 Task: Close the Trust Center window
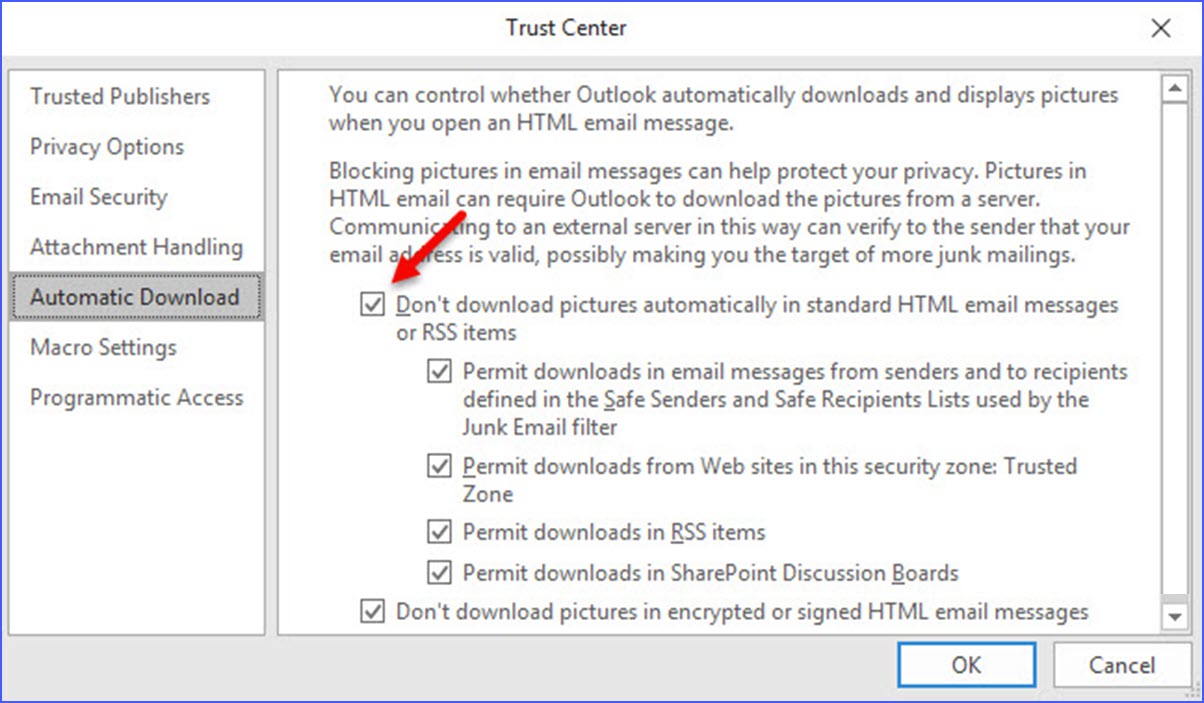tap(1161, 28)
